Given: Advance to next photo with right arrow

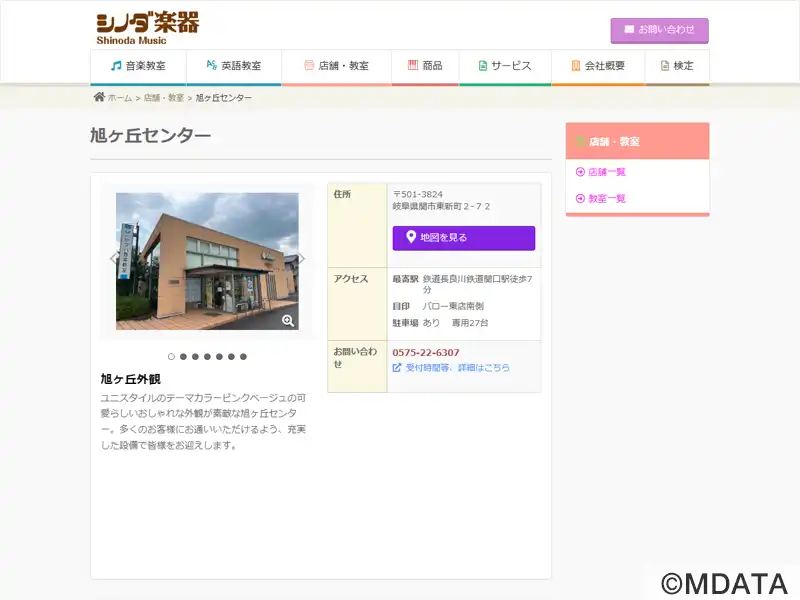Looking at the screenshot, I should coord(302,259).
